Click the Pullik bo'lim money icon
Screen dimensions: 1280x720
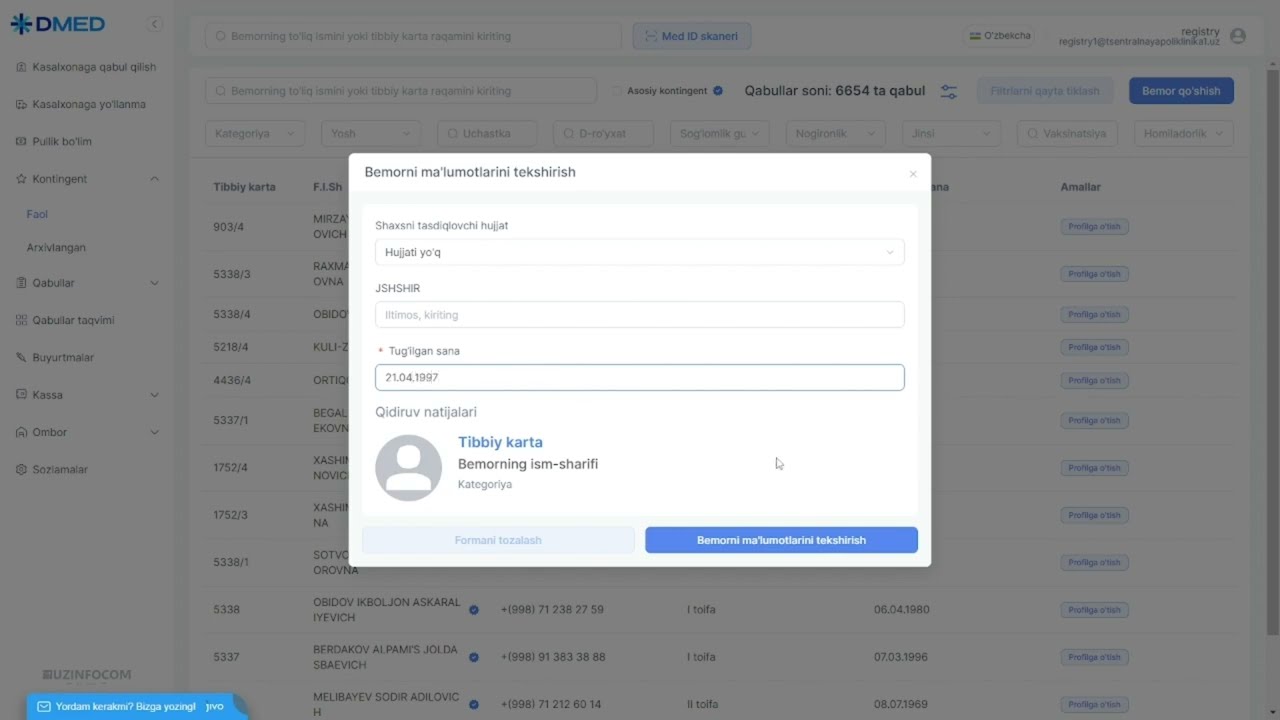point(22,141)
